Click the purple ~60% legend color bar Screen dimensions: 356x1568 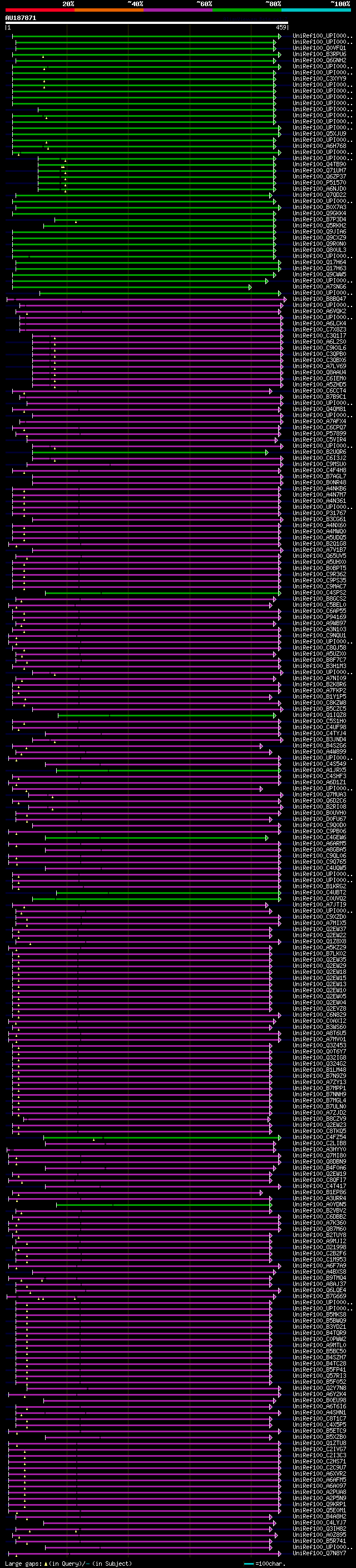[179, 10]
